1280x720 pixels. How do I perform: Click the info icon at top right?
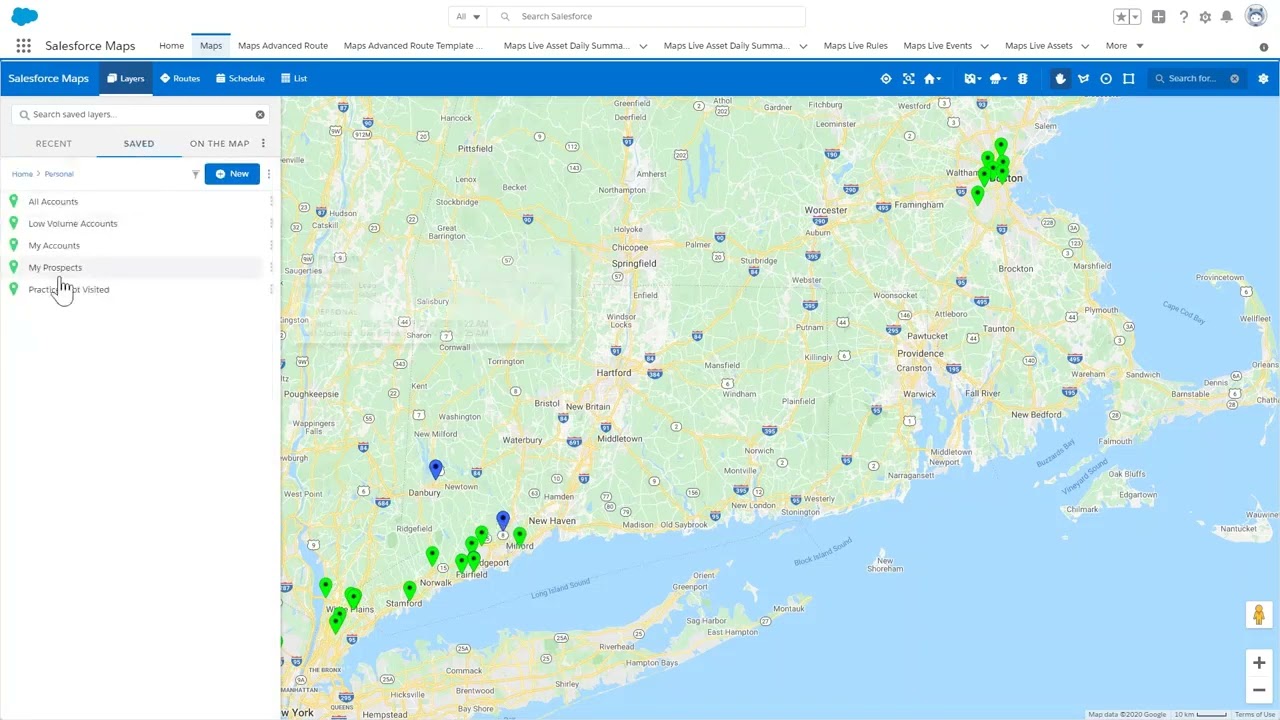[1263, 47]
